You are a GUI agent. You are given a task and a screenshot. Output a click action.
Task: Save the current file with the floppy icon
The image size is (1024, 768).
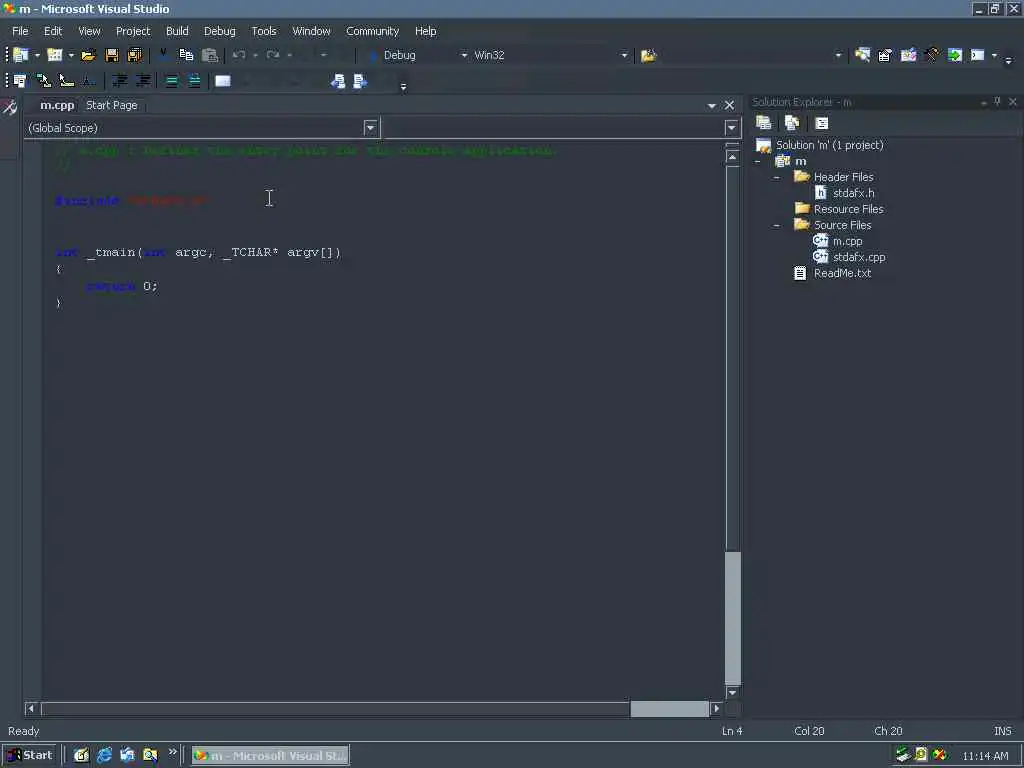pos(112,56)
